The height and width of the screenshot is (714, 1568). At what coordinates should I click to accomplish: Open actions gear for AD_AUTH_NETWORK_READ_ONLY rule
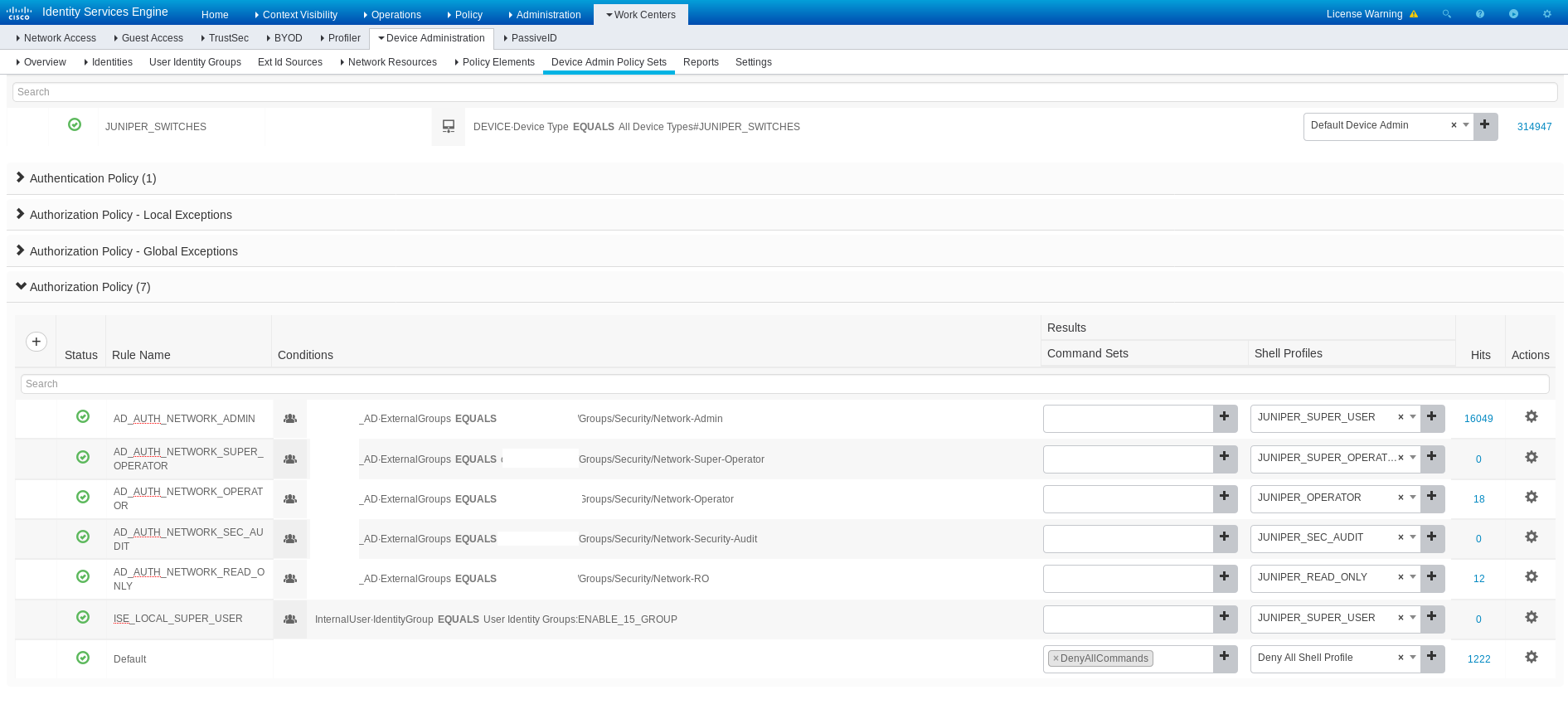coord(1532,576)
